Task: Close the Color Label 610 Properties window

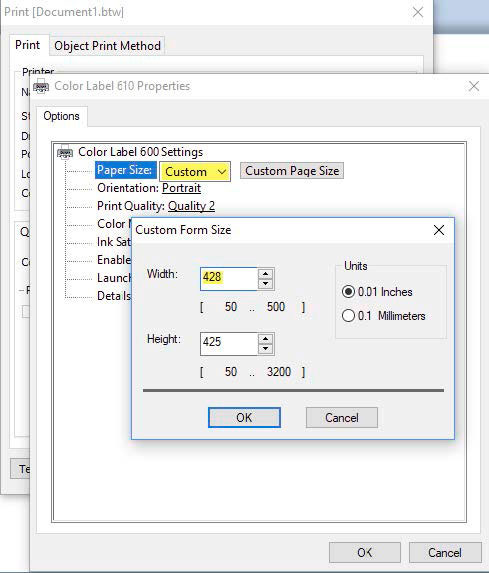Action: 474,86
